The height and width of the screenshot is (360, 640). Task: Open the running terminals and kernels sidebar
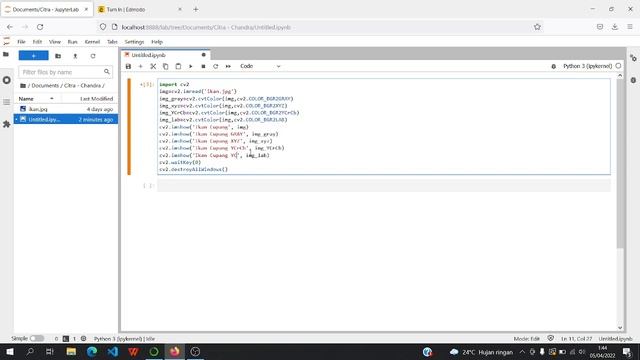7,80
